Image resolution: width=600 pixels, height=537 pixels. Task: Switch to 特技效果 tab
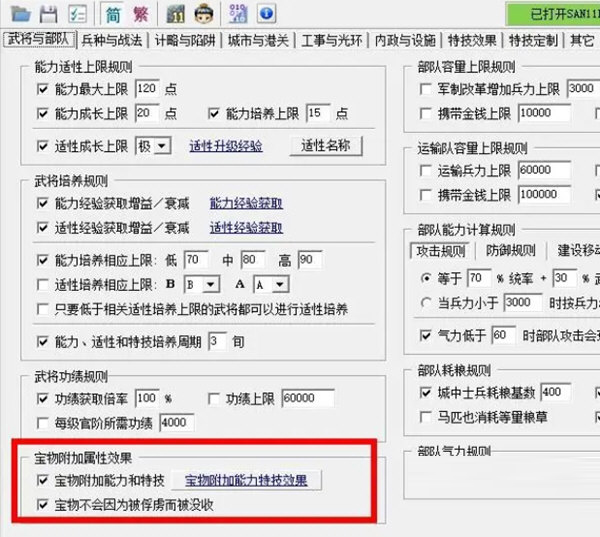click(x=472, y=40)
